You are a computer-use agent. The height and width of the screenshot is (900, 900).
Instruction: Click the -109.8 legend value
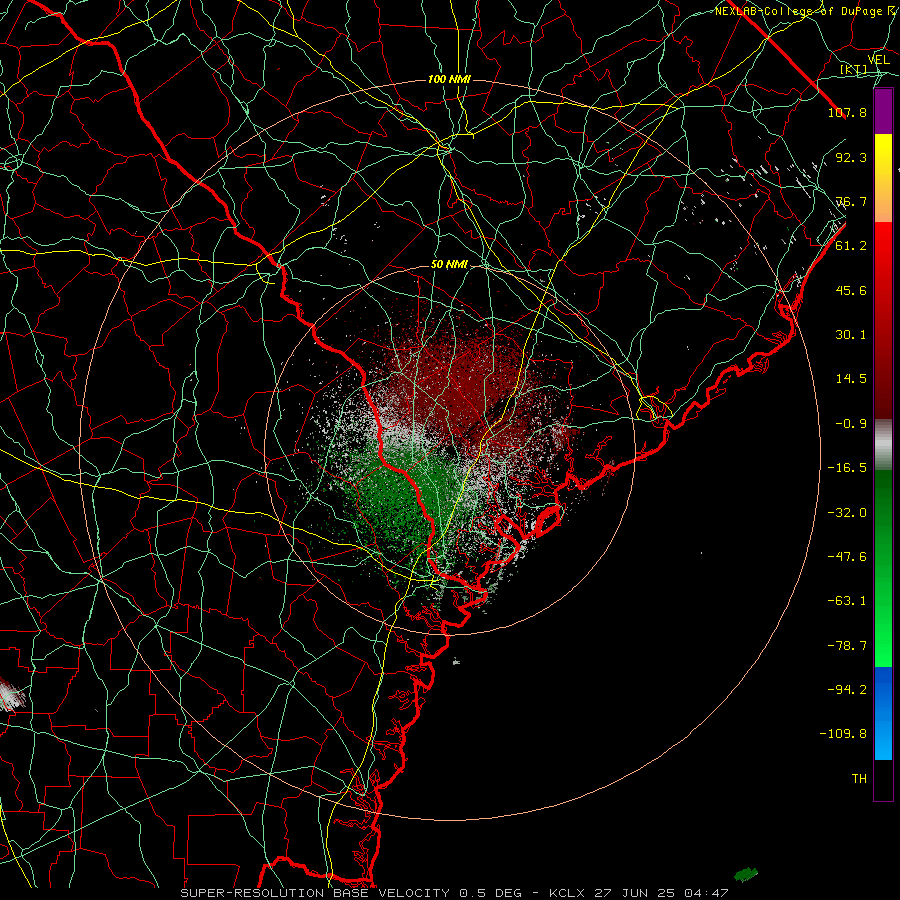click(x=843, y=734)
